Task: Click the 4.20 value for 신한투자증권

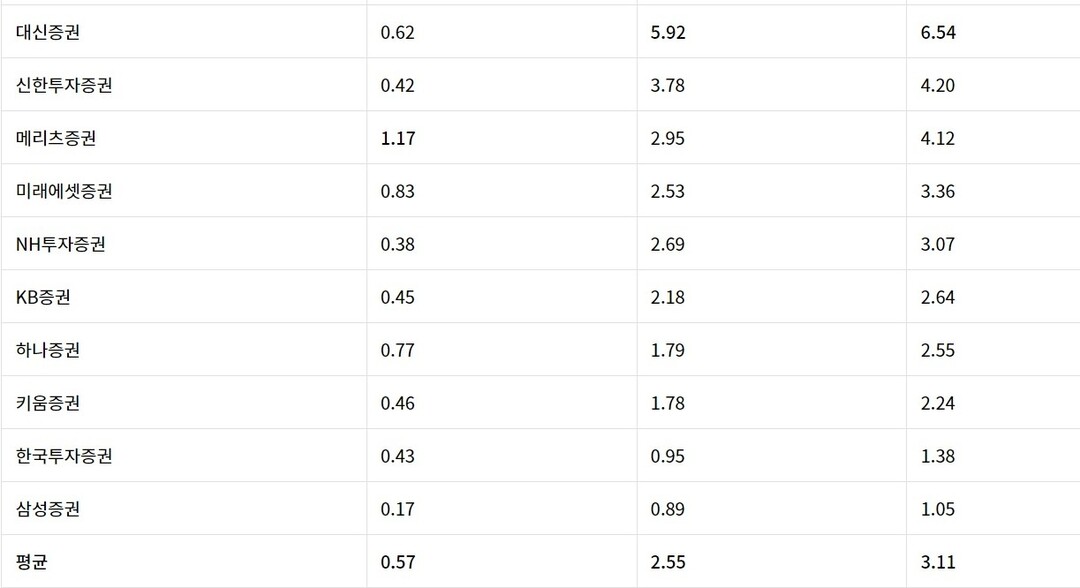Action: (938, 85)
